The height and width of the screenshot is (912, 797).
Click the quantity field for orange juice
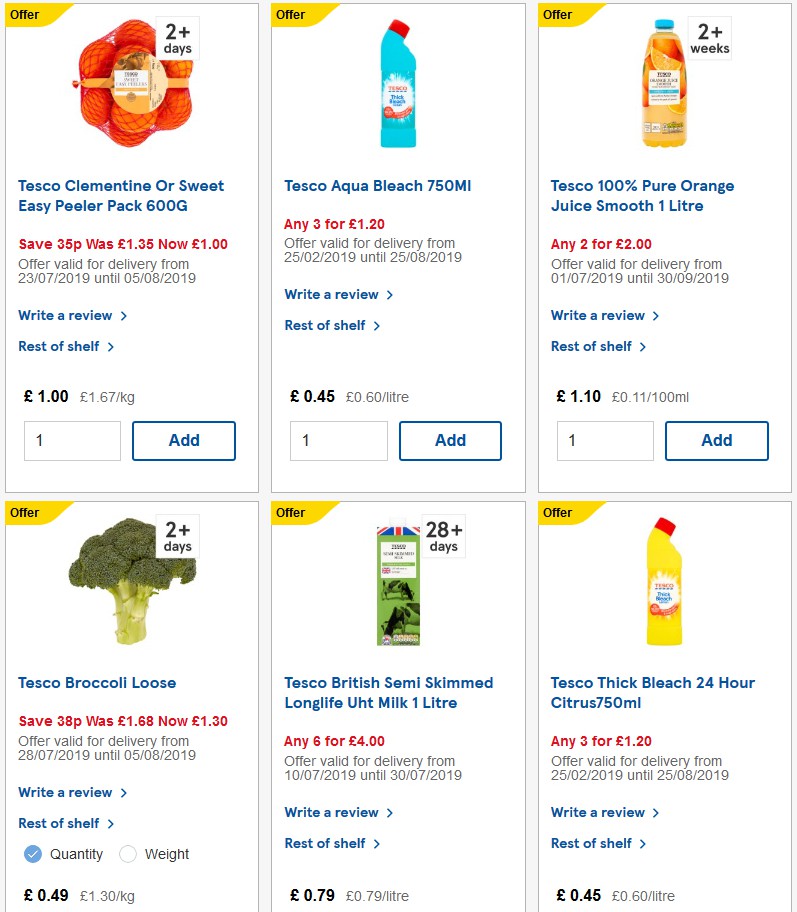tap(605, 440)
